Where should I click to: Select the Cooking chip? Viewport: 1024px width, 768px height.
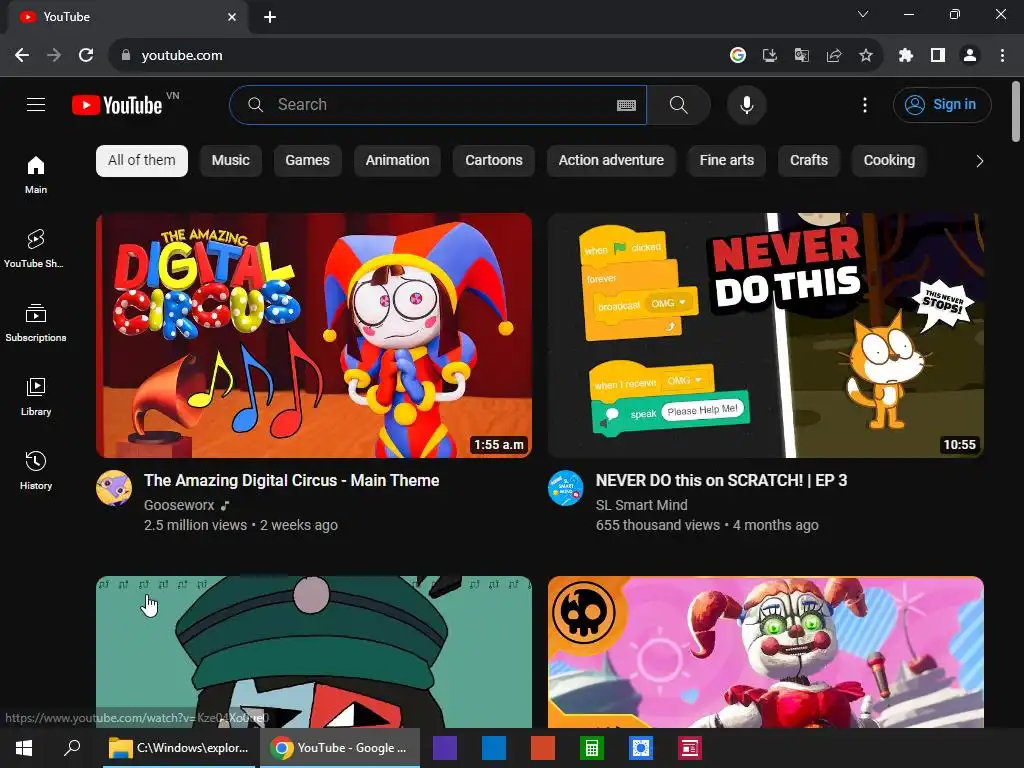pos(889,161)
